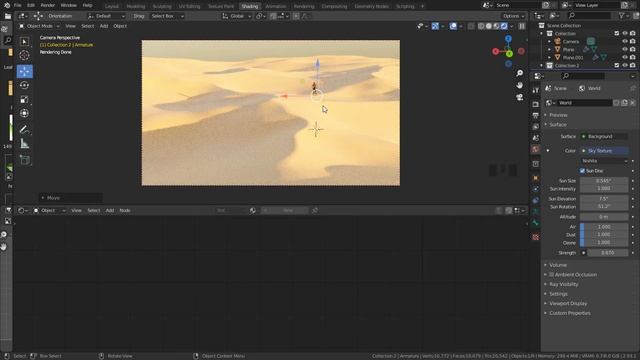Open the Render properties tab

(x=536, y=104)
